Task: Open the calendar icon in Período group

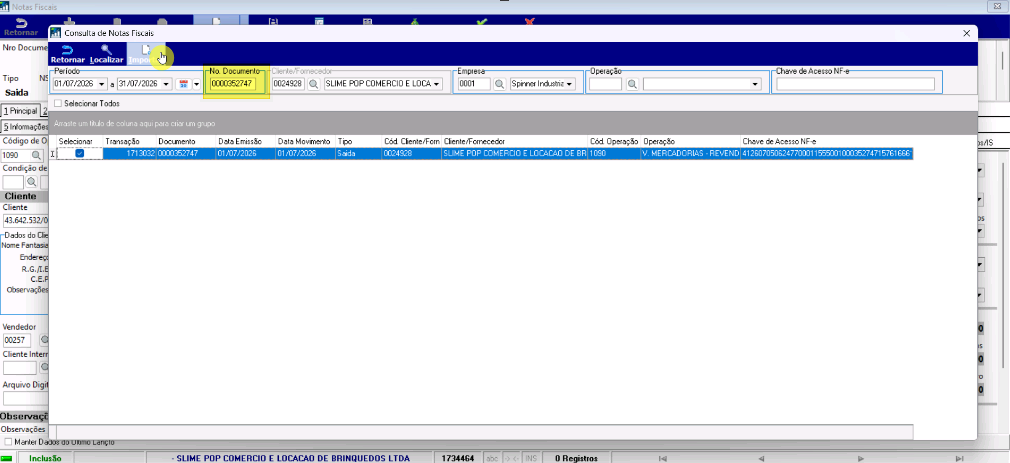Action: pos(183,84)
